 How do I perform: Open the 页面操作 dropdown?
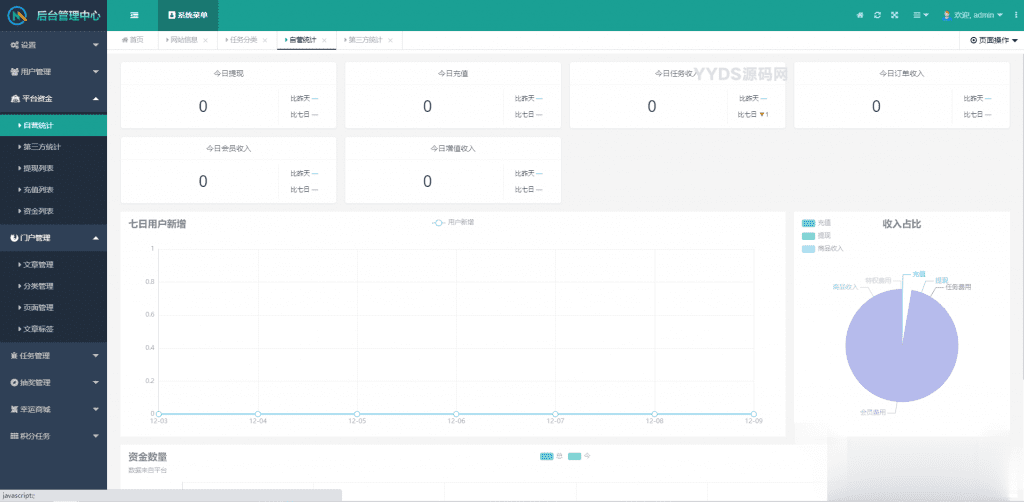click(994, 40)
